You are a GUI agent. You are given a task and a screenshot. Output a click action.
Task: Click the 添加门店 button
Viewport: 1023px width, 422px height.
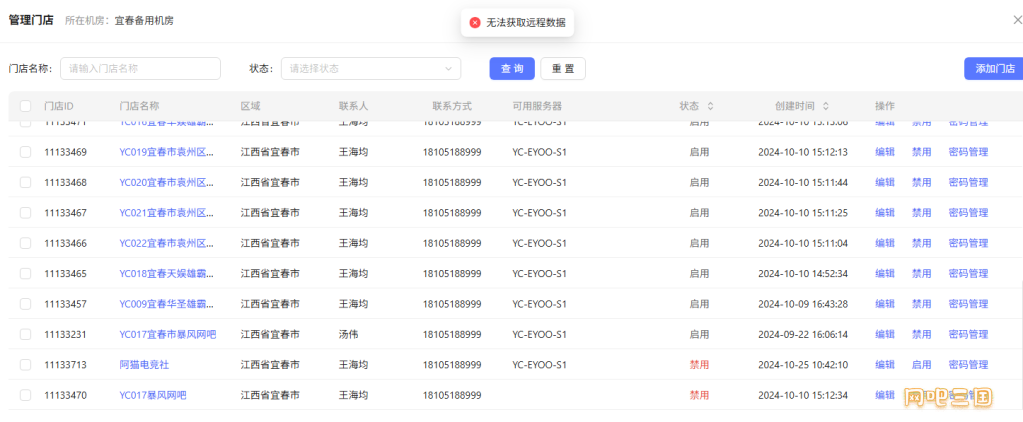[x=994, y=68]
